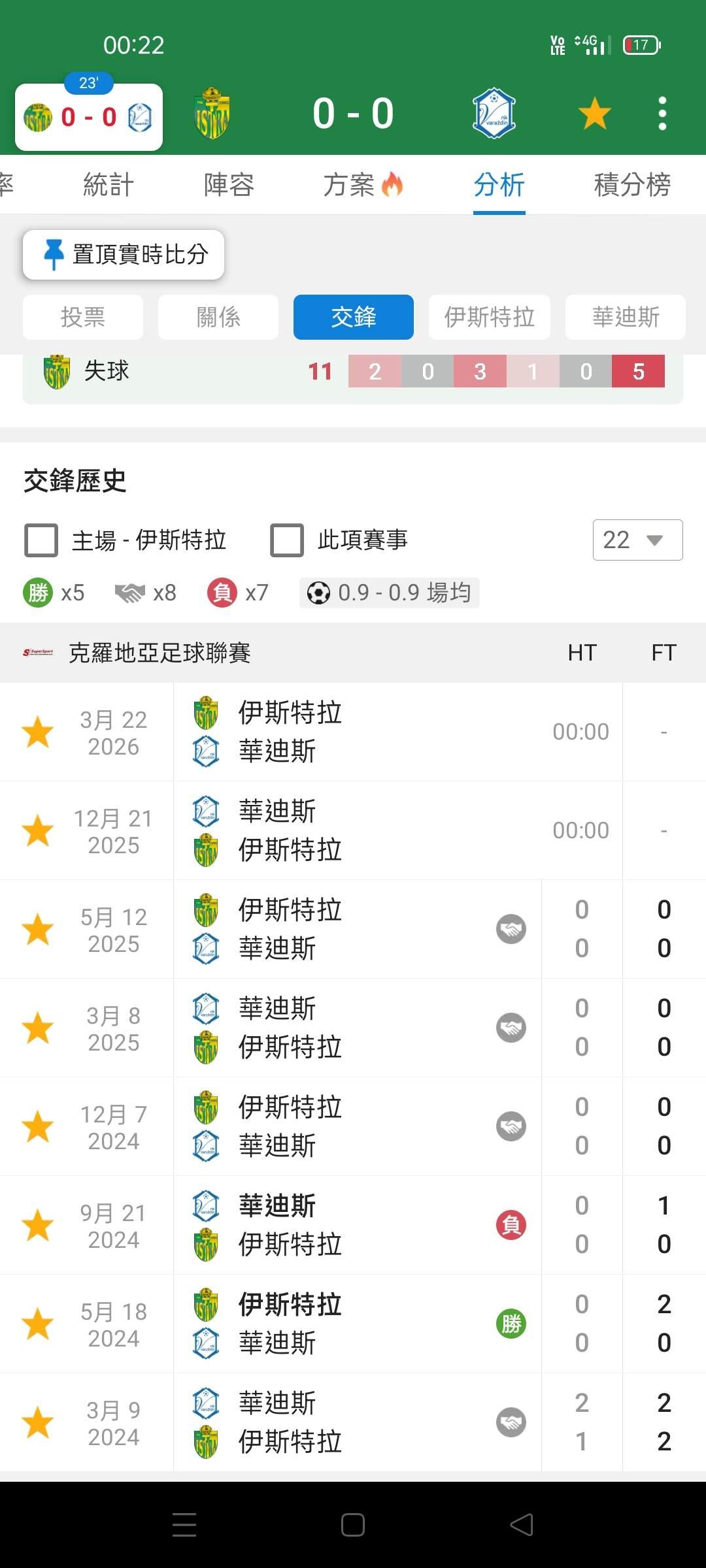Viewport: 706px width, 1568px height.
Task: Check the 此項賽事 checkbox
Action: coord(287,540)
